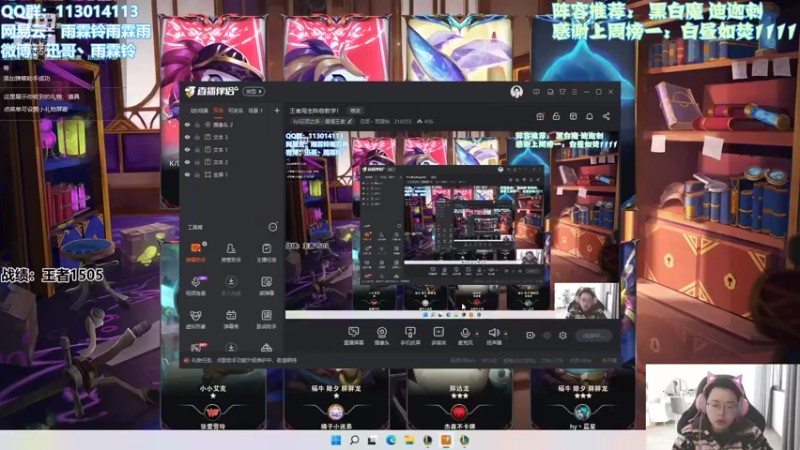Launch Microsoft Edge from the taskbar
Screen dimensions: 800x450
pos(391,440)
